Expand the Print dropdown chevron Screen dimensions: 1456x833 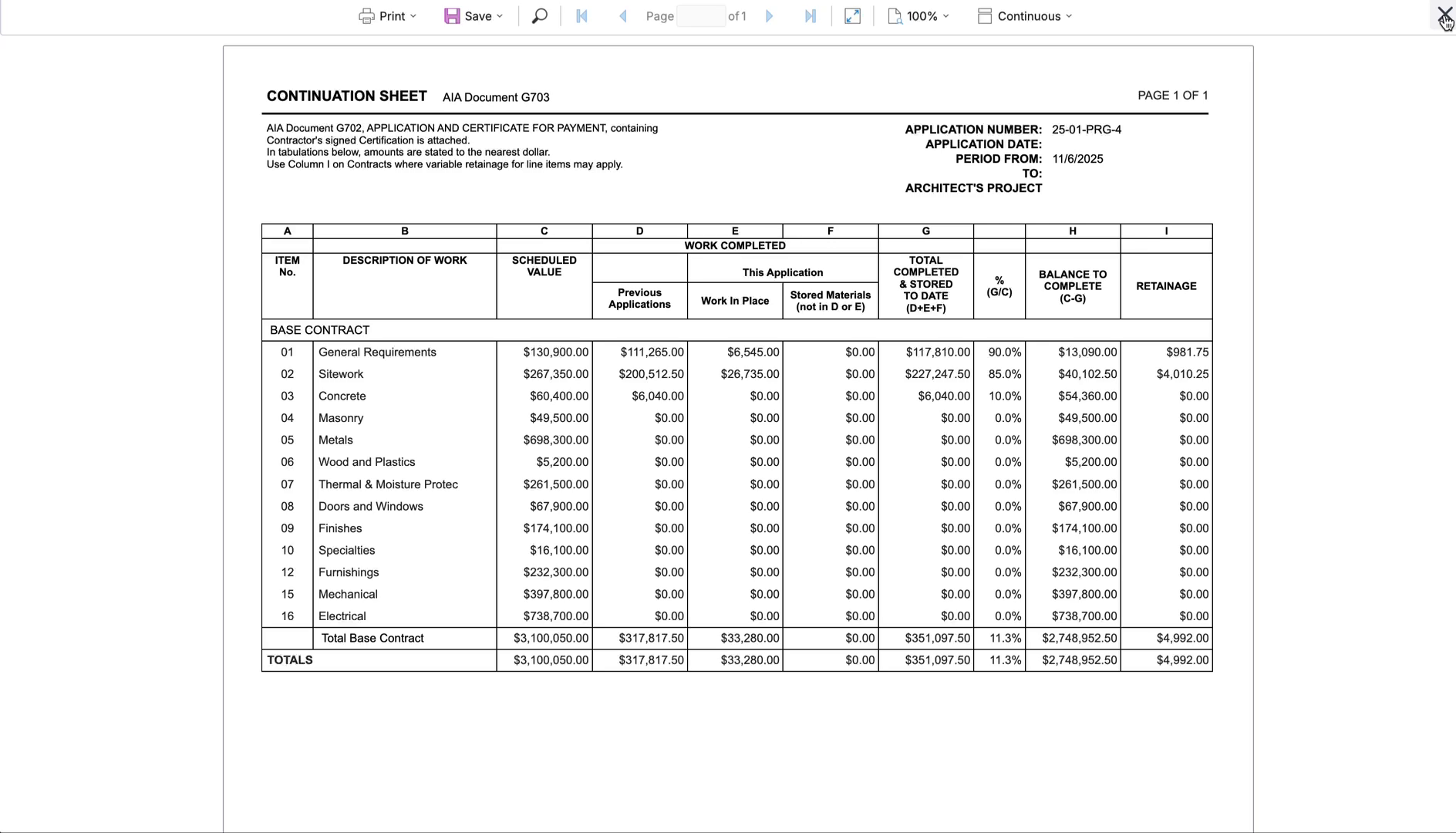(x=413, y=16)
